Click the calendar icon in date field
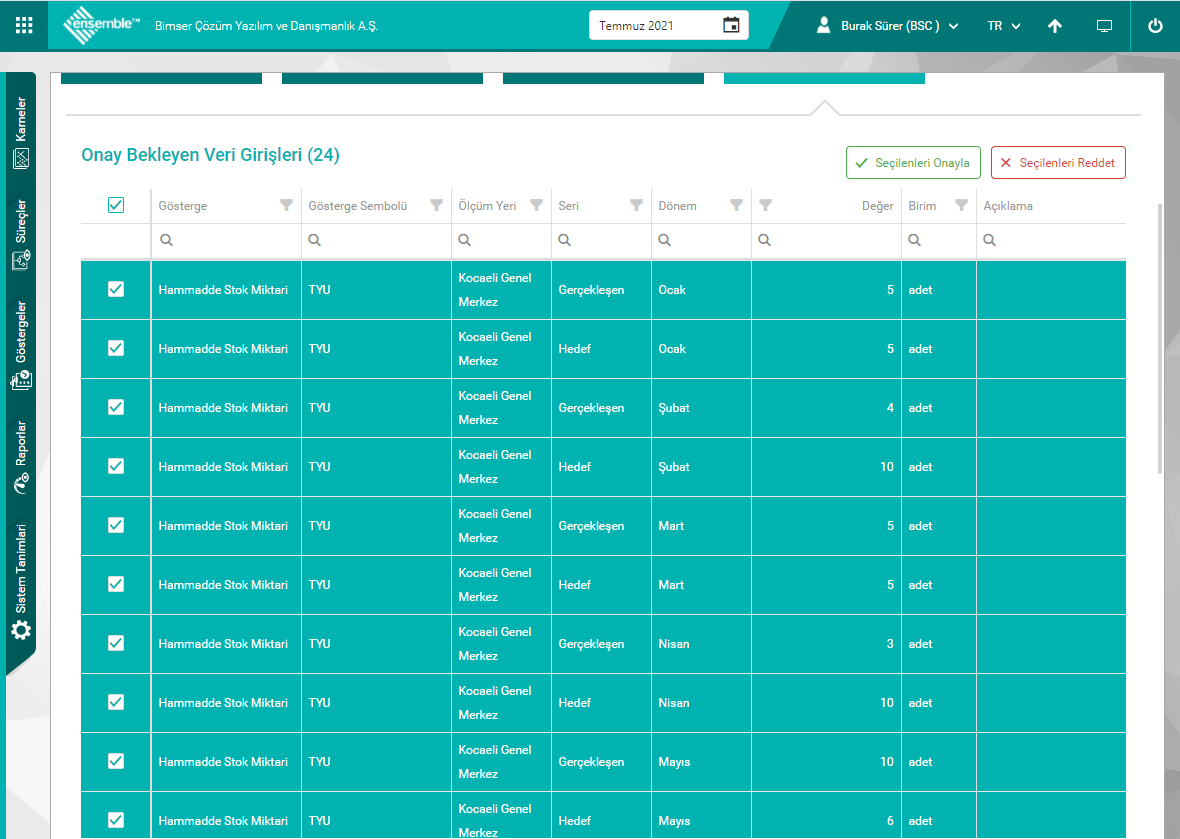 click(731, 25)
